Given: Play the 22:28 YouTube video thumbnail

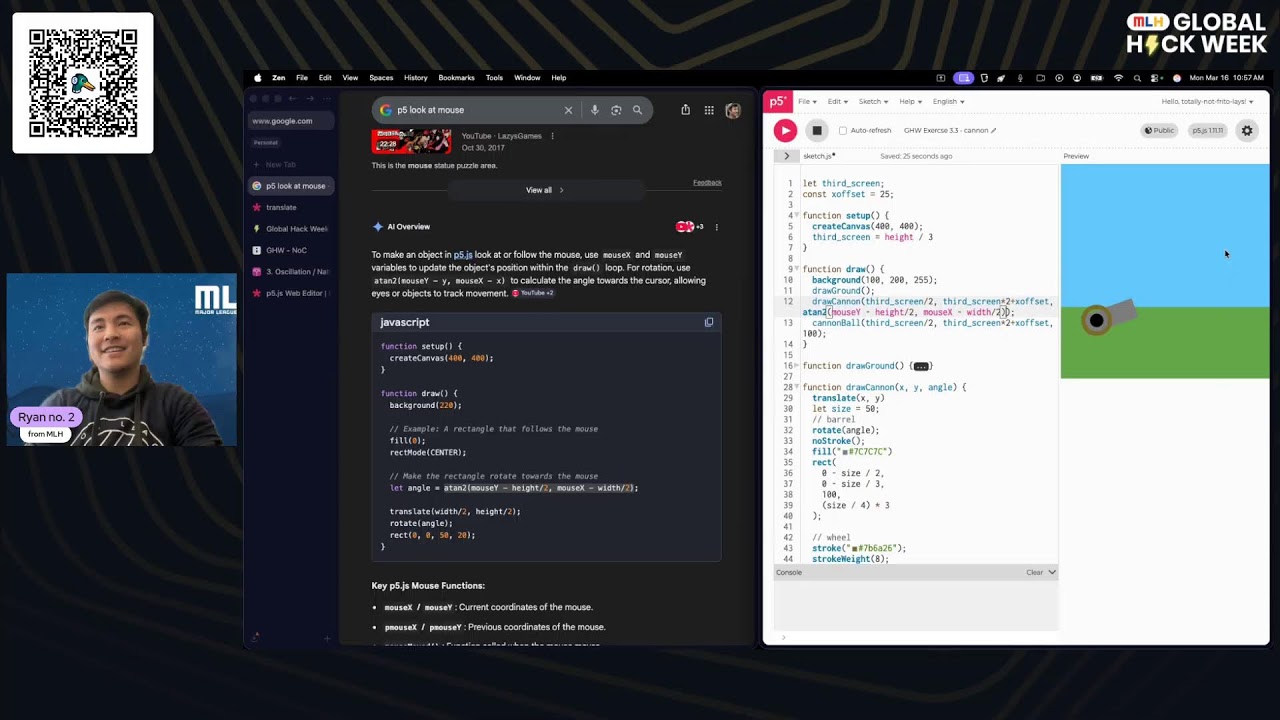Looking at the screenshot, I should pos(411,140).
